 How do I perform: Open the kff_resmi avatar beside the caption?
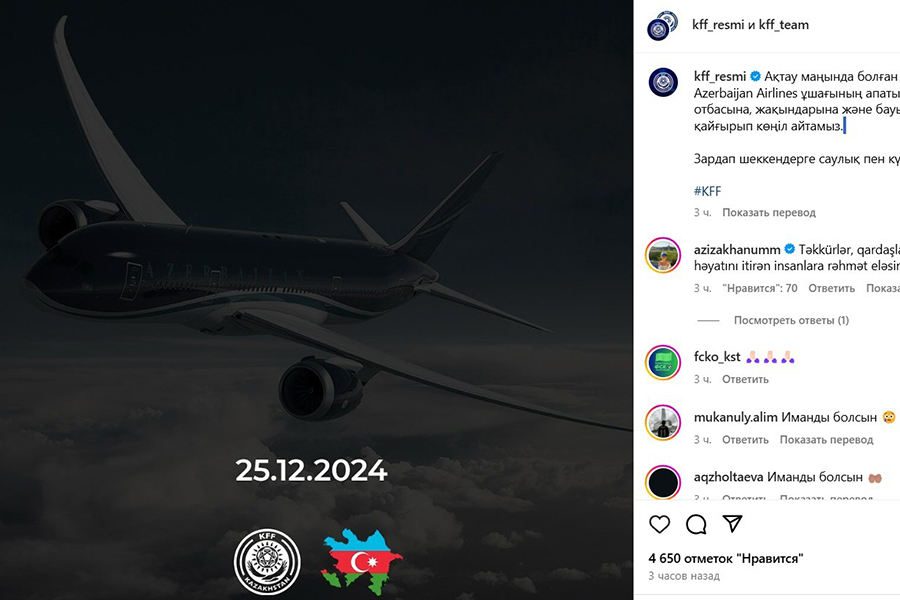(x=663, y=82)
